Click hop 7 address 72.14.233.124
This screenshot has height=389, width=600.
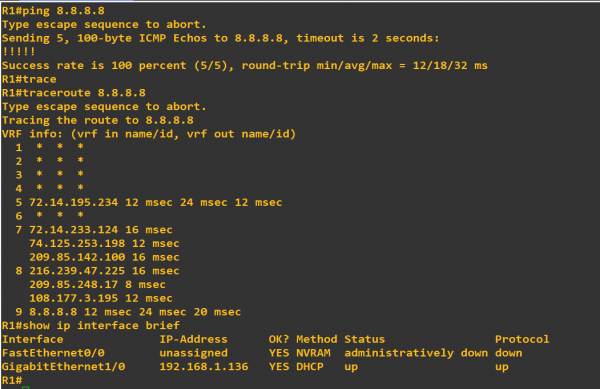73,230
